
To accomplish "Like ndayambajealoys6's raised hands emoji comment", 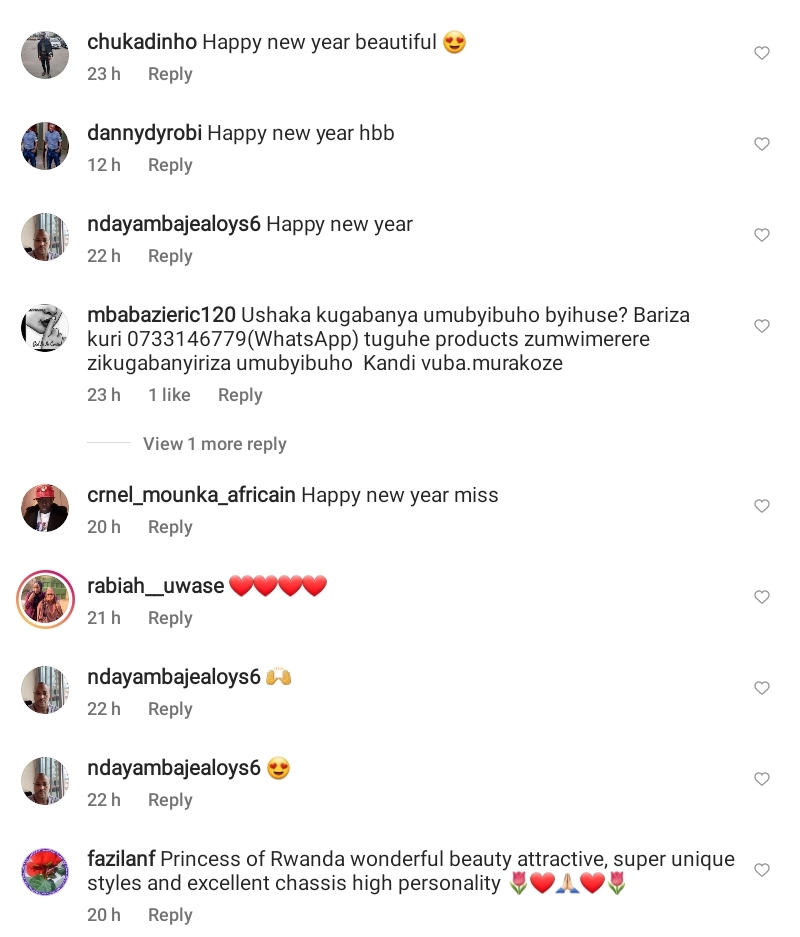I will coord(762,688).
